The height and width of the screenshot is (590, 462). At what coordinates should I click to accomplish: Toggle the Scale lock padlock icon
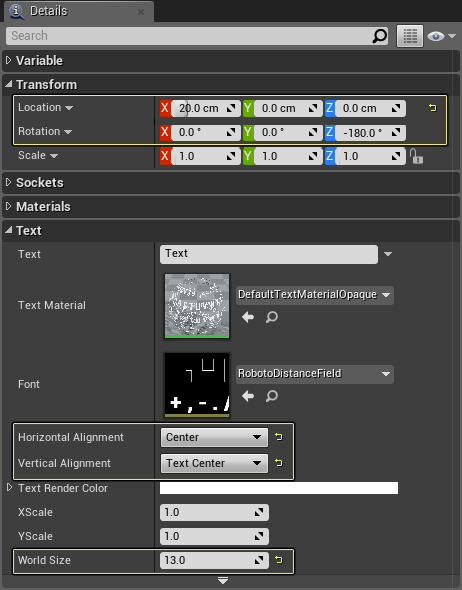pos(416,156)
